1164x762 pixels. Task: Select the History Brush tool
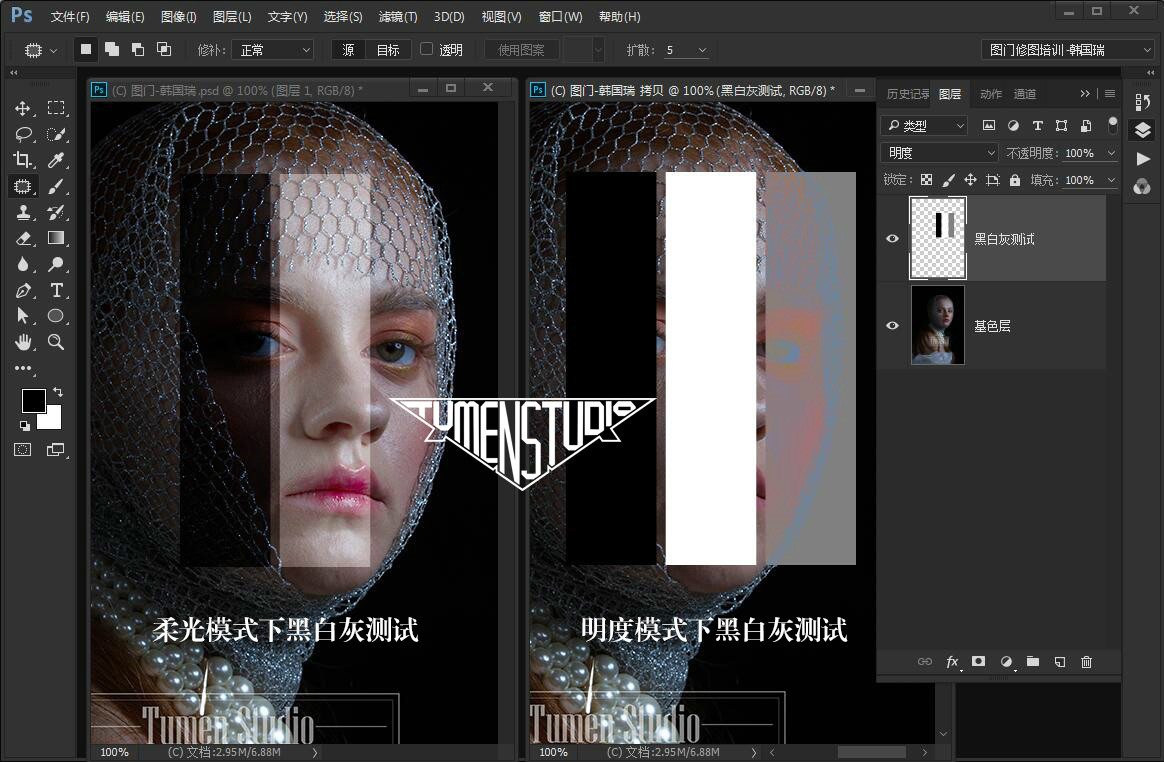(x=56, y=212)
